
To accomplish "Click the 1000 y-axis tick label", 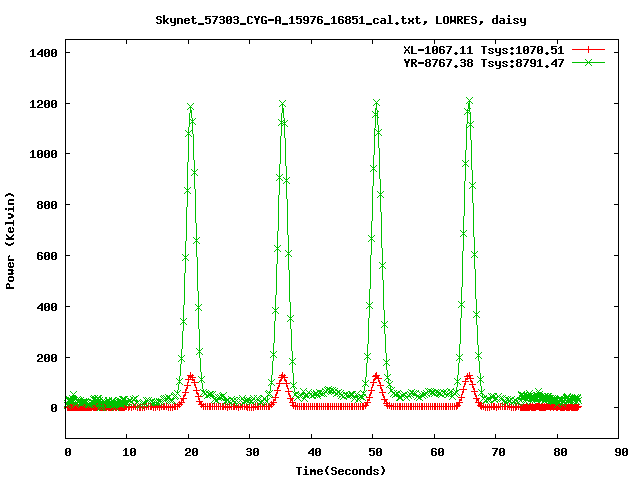I will coord(43,154).
